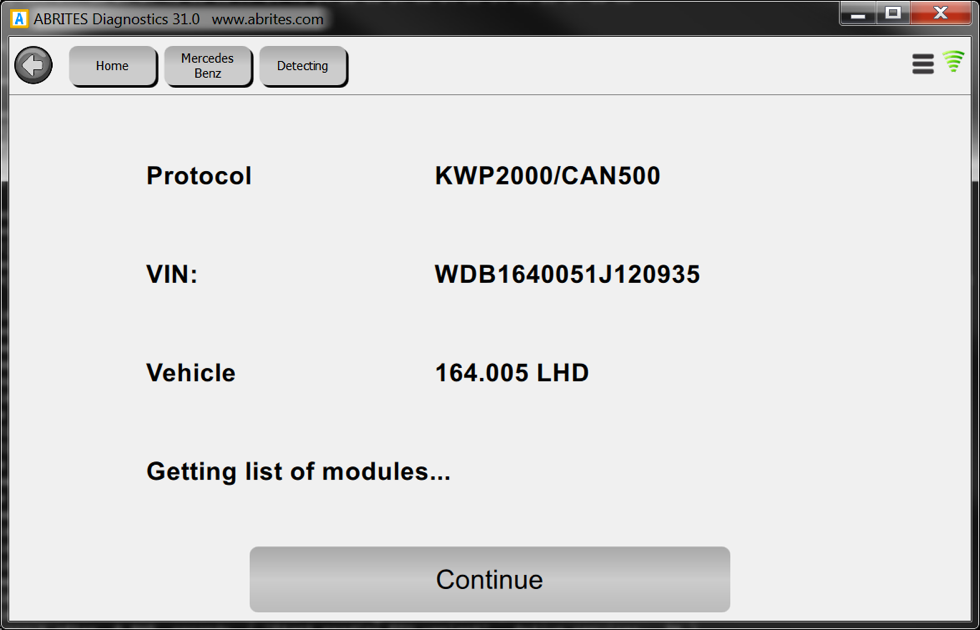Go to the Home breadcrumb
Image resolution: width=980 pixels, height=630 pixels.
pyautogui.click(x=112, y=66)
